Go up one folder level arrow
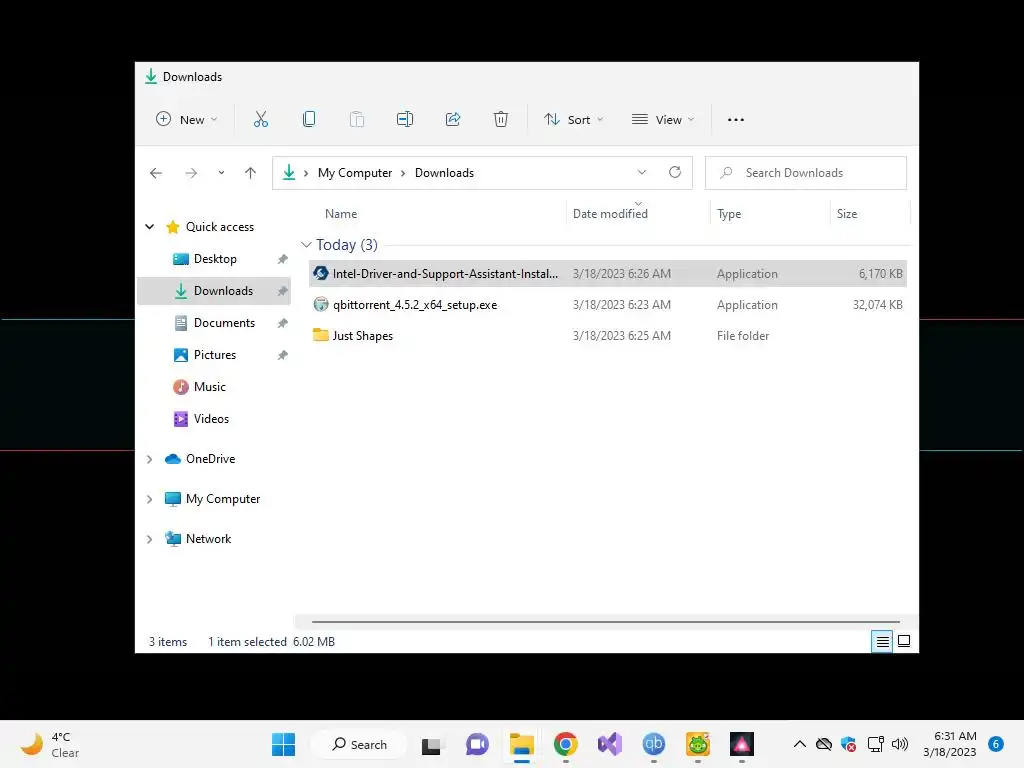Image resolution: width=1024 pixels, height=768 pixels. 250,173
